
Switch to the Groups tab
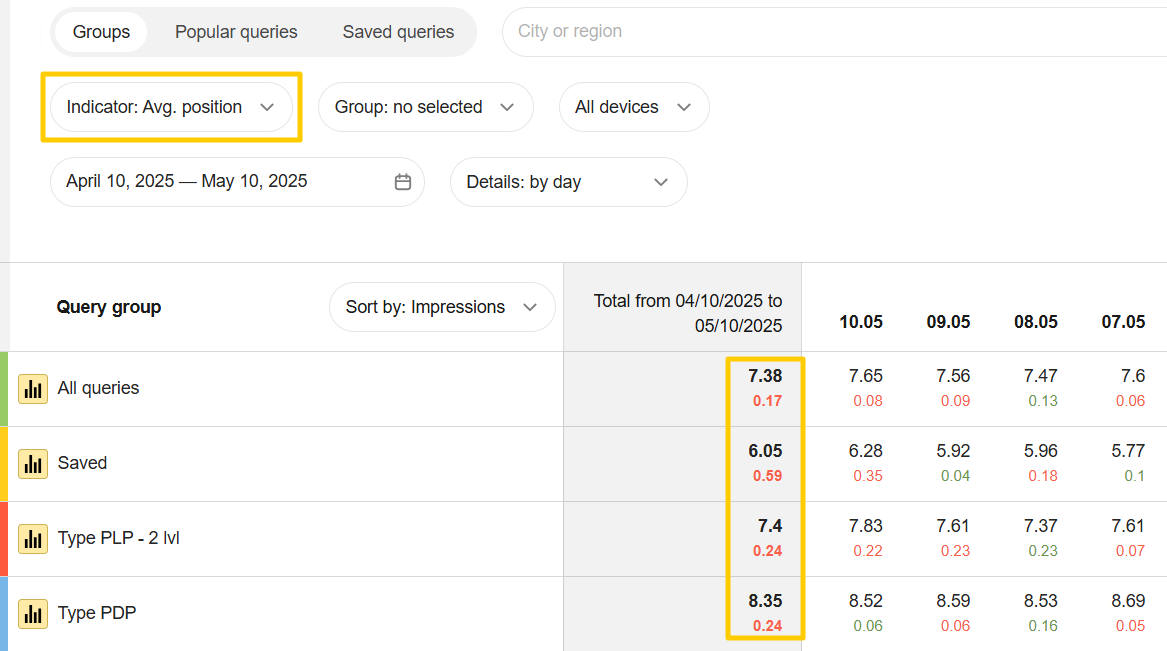[101, 32]
